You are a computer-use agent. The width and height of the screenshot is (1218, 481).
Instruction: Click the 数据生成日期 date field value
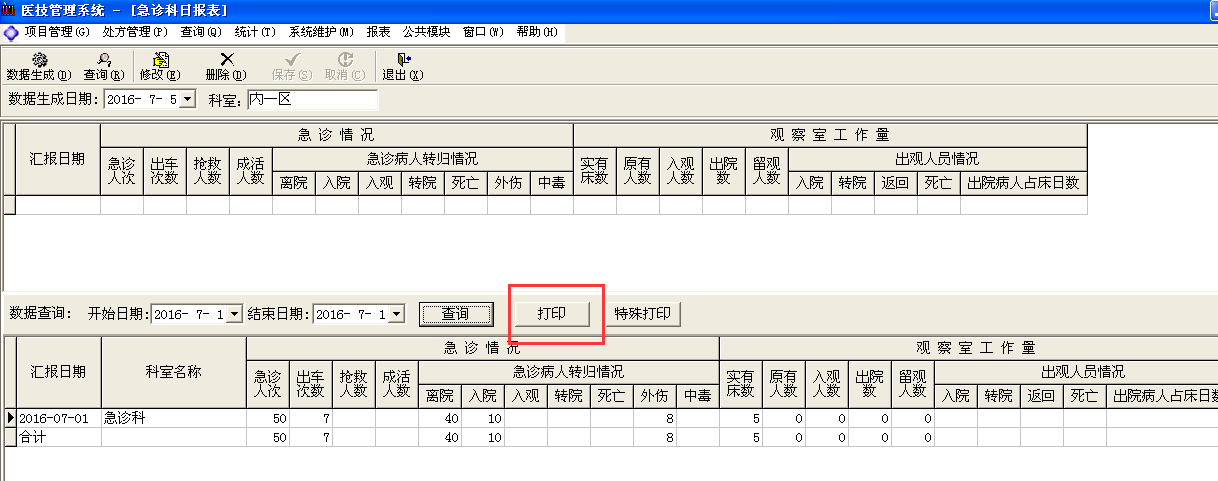[141, 100]
